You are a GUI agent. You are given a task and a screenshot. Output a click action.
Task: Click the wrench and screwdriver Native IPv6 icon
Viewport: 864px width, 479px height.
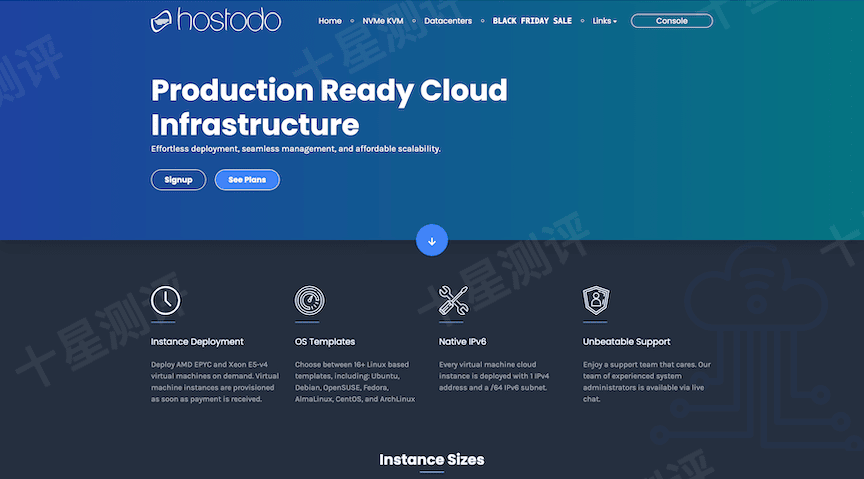(454, 300)
